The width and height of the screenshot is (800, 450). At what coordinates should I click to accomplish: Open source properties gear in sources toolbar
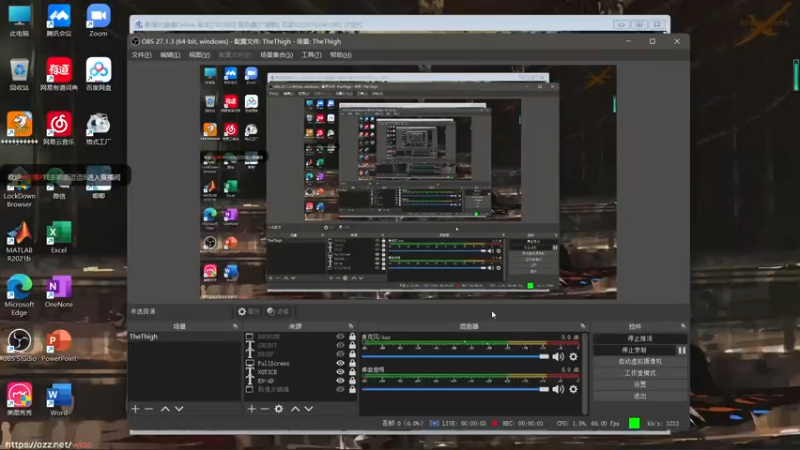coord(279,409)
